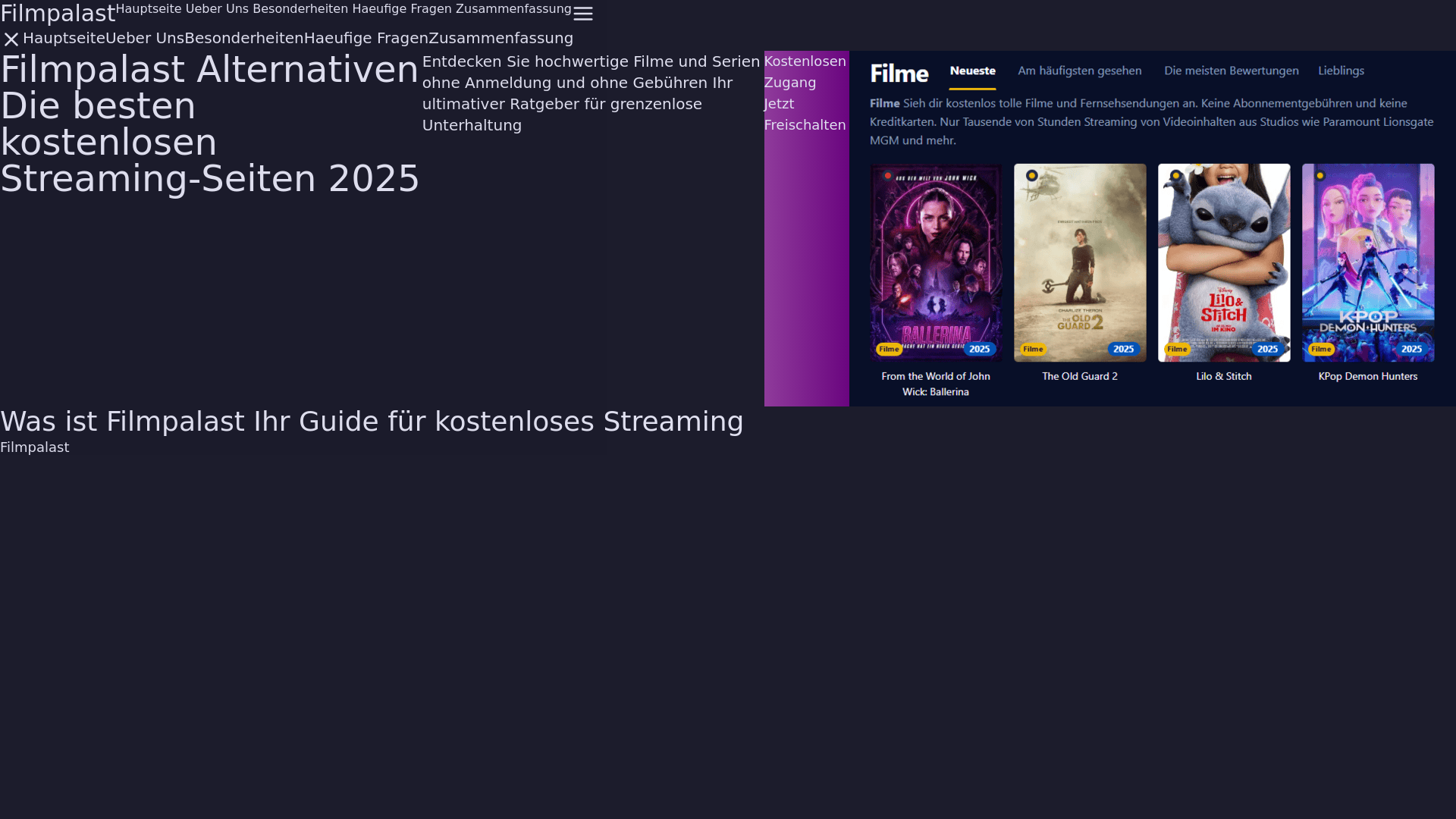
Task: Click the yellow dot marker on The Old Guard 2
Action: (x=1031, y=176)
